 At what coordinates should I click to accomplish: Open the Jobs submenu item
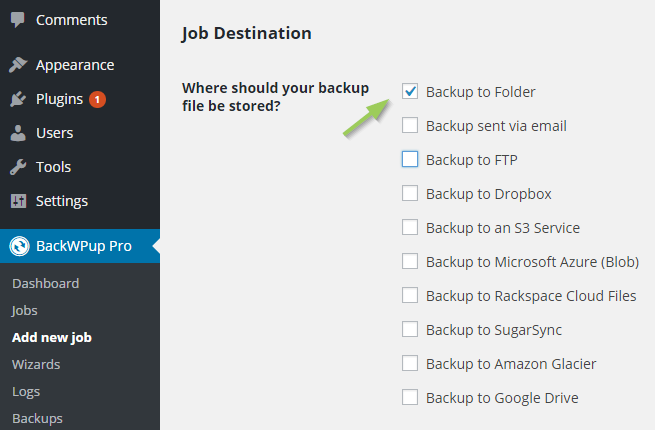coord(25,310)
